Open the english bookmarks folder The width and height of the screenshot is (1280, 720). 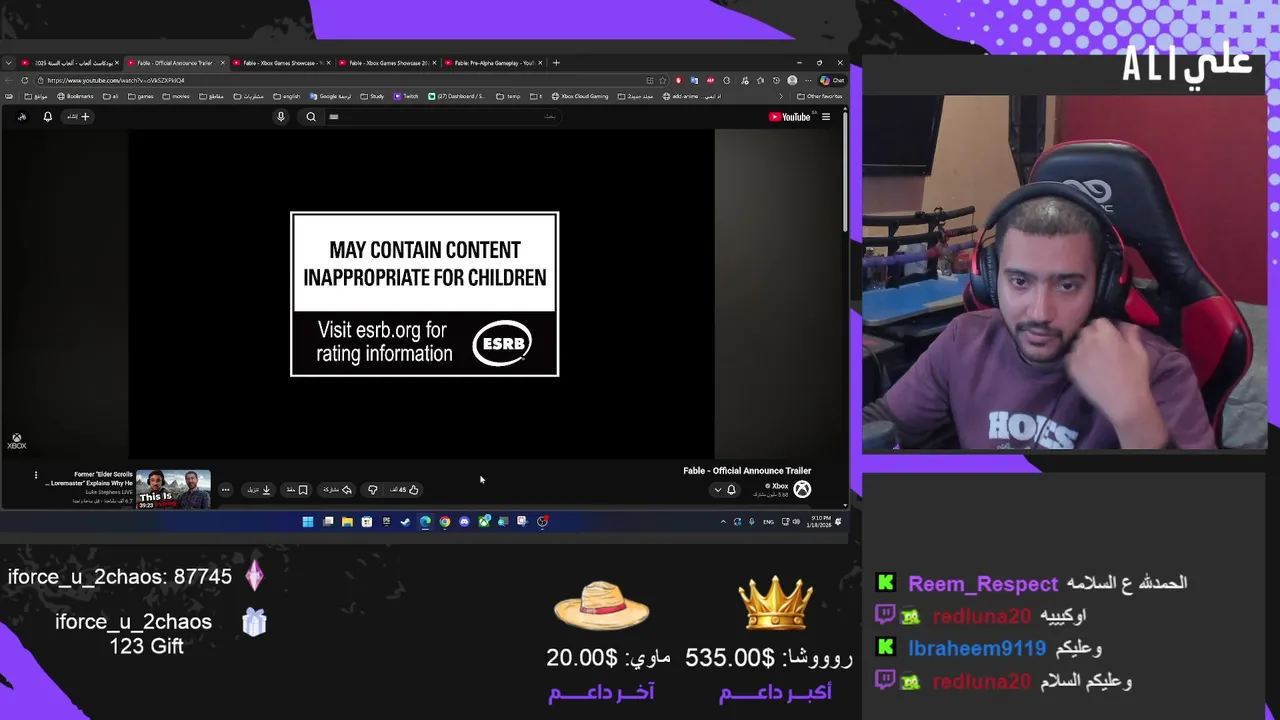(286, 96)
